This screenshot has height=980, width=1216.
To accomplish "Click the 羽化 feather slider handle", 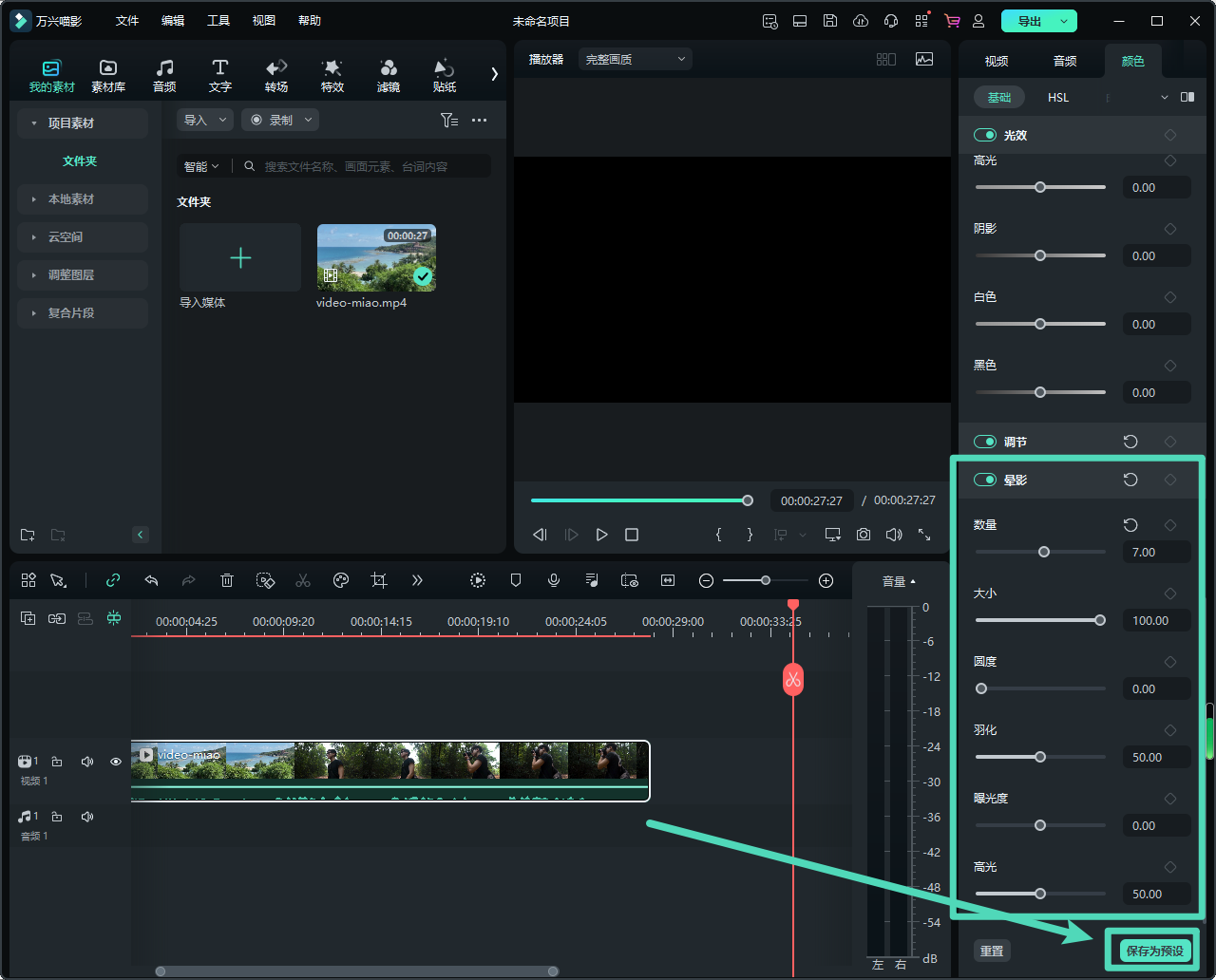I will pos(1040,757).
